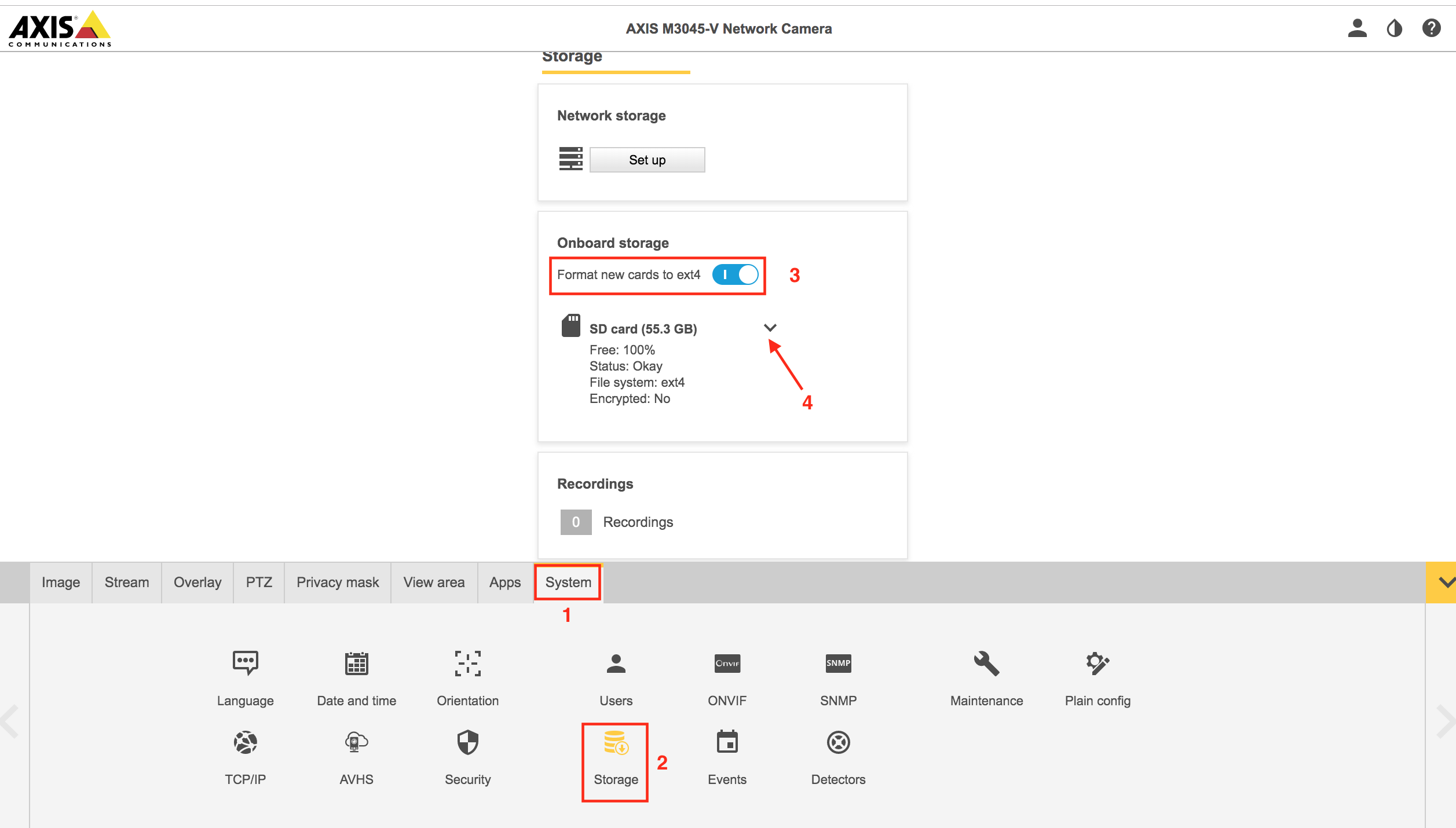
Task: Click the File system: ext4 text
Action: (637, 382)
